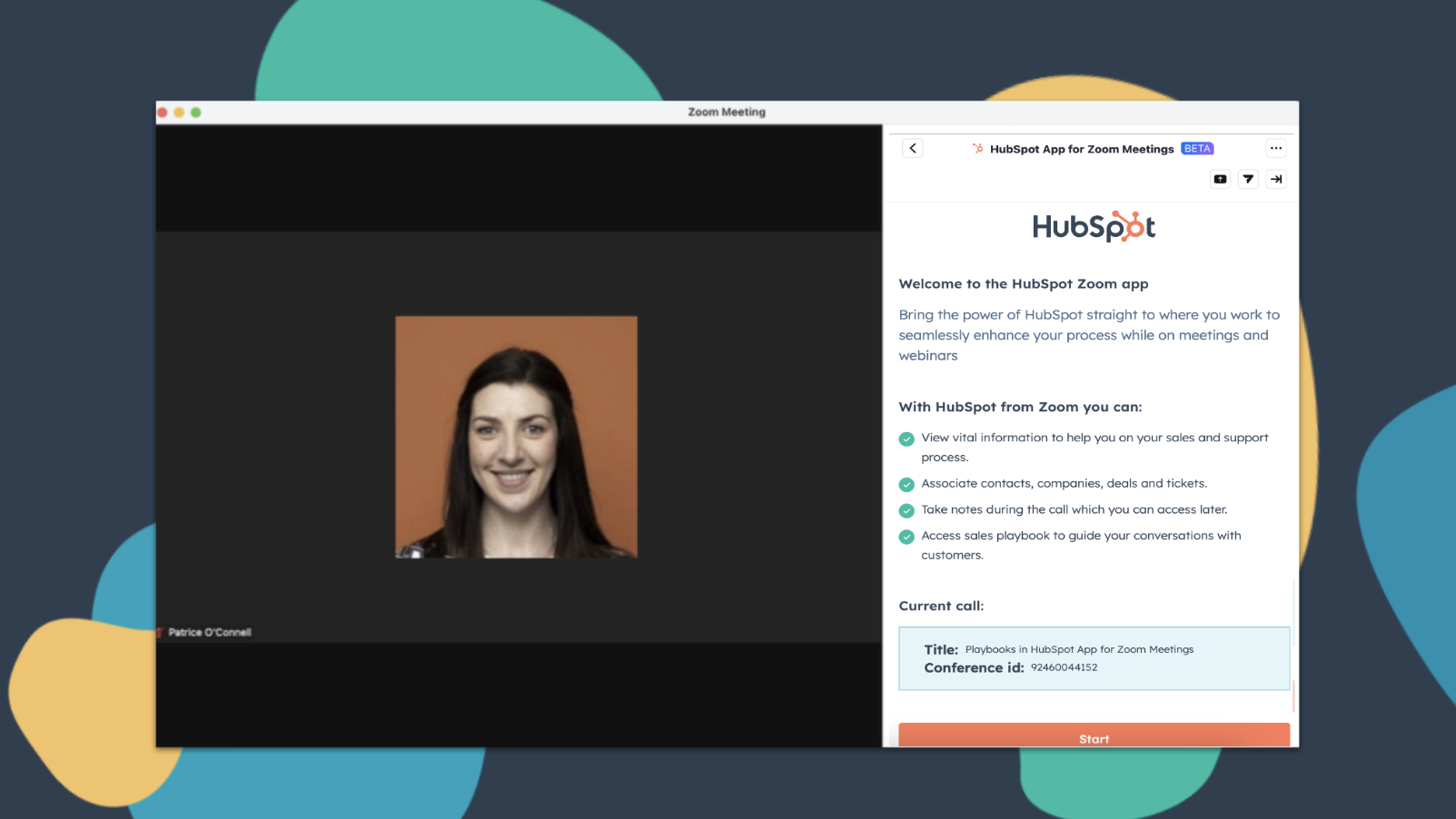Screen dimensions: 1456x819
Task: Click the conference id number
Action: (x=1064, y=667)
